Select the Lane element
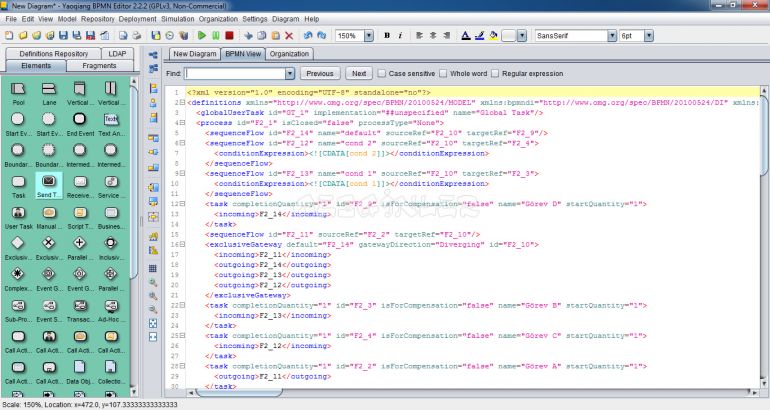770x410 pixels. [49, 93]
